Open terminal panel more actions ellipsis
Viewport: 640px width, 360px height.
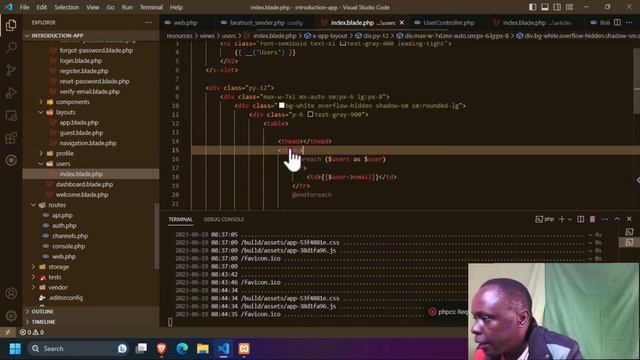[605, 219]
